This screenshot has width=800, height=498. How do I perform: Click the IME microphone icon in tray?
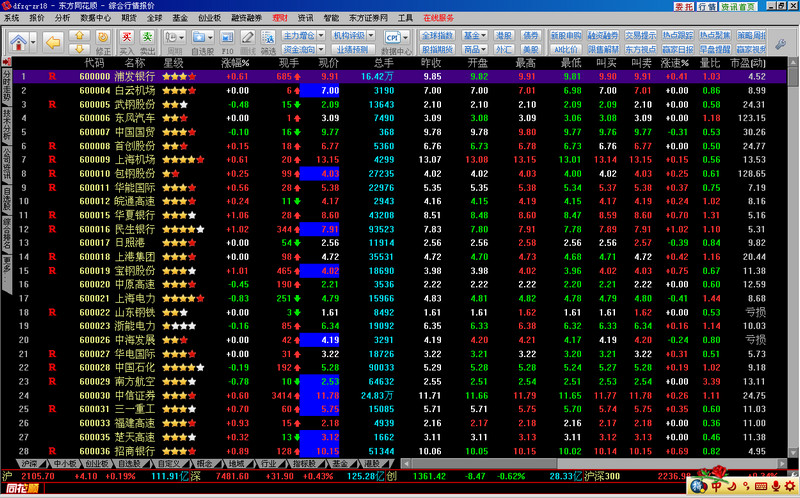pyautogui.click(x=775, y=486)
